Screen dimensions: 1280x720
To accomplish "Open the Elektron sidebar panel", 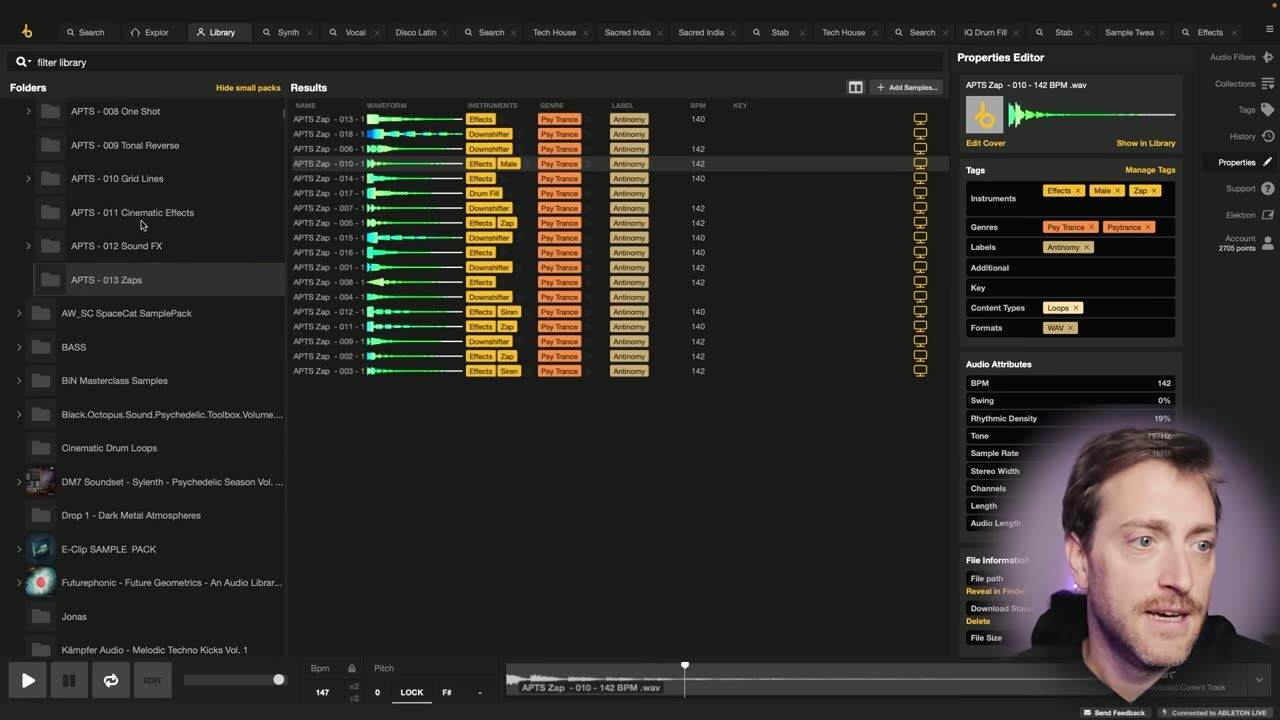I will pos(1249,215).
